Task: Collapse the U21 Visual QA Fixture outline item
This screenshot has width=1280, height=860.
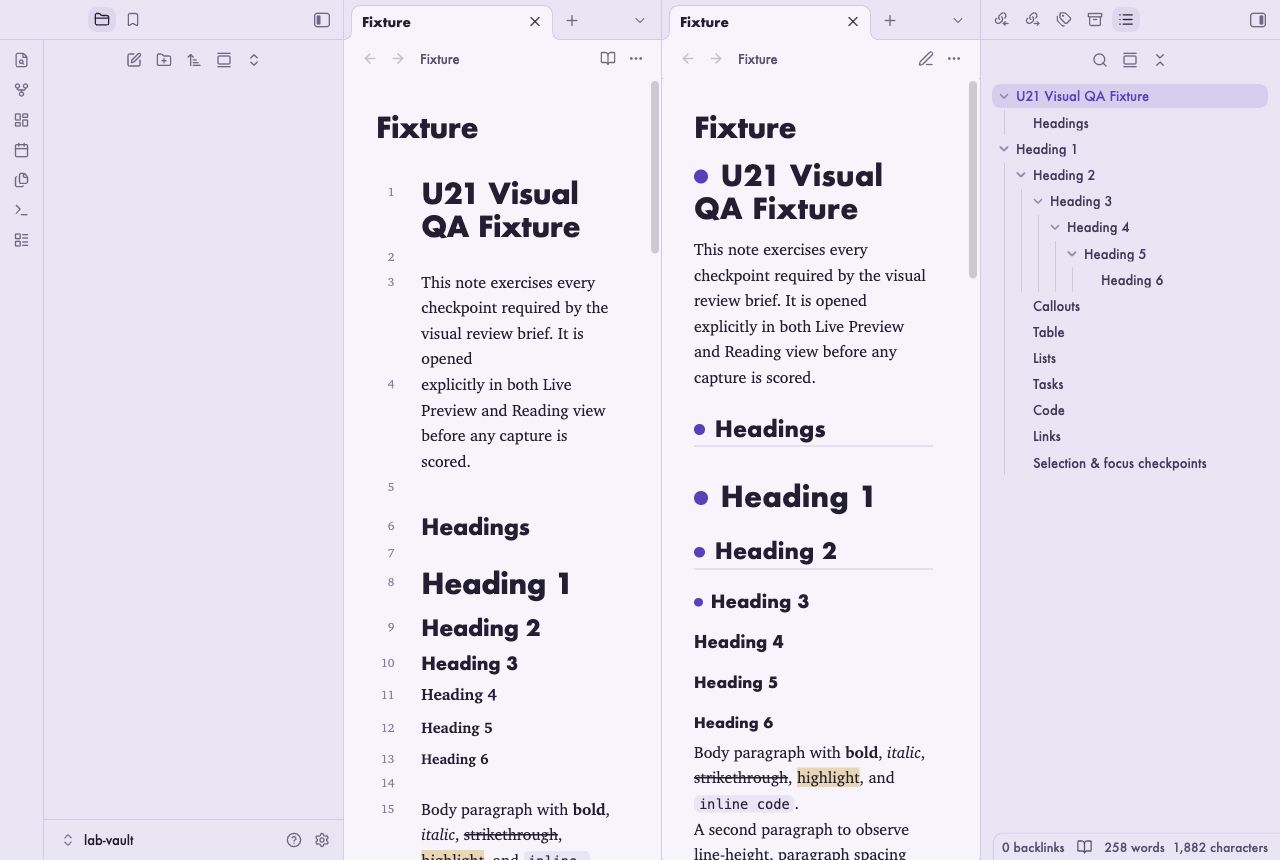Action: coord(1004,97)
